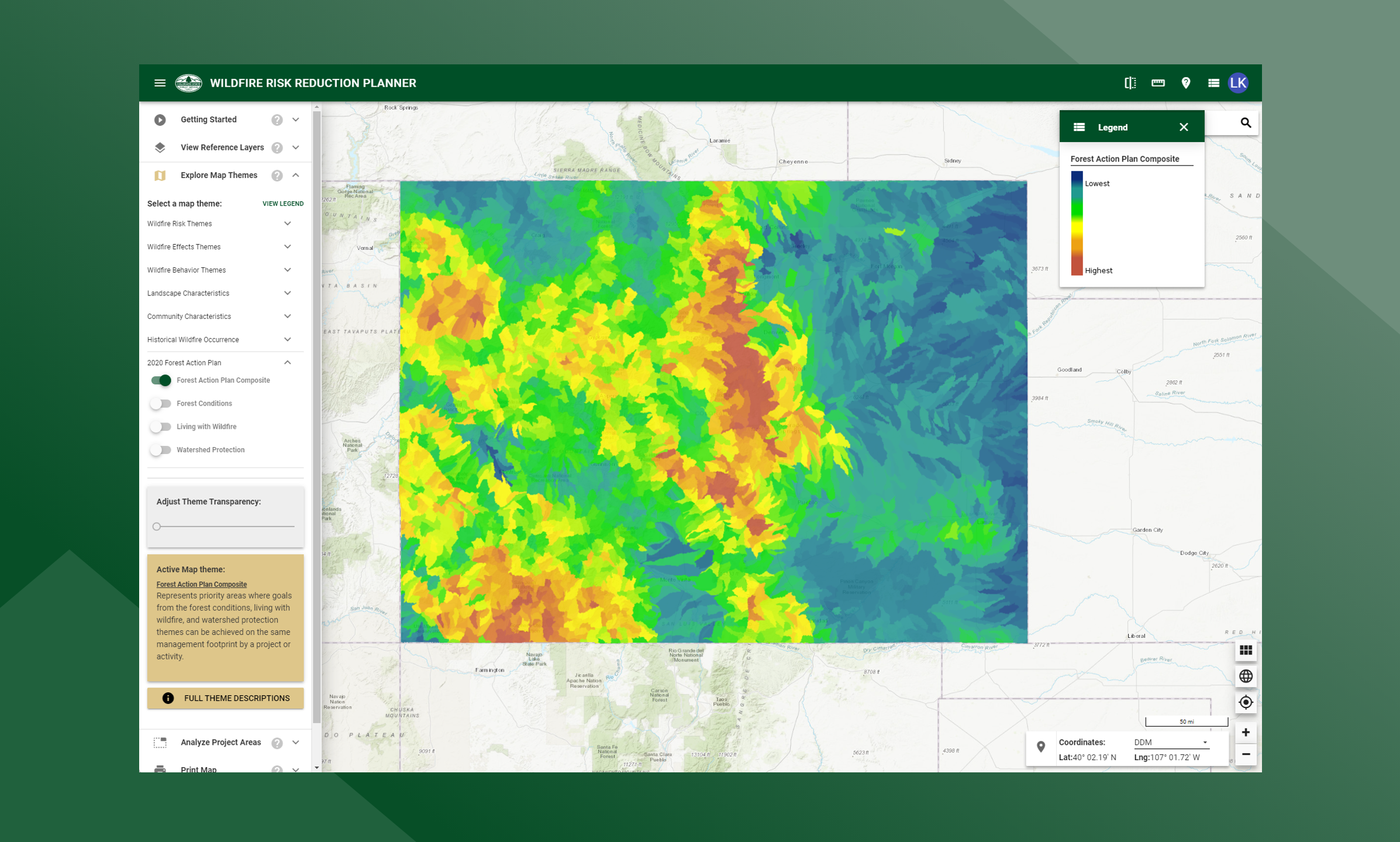Open the basemap gallery grid icon
The height and width of the screenshot is (842, 1400).
[x=1246, y=651]
